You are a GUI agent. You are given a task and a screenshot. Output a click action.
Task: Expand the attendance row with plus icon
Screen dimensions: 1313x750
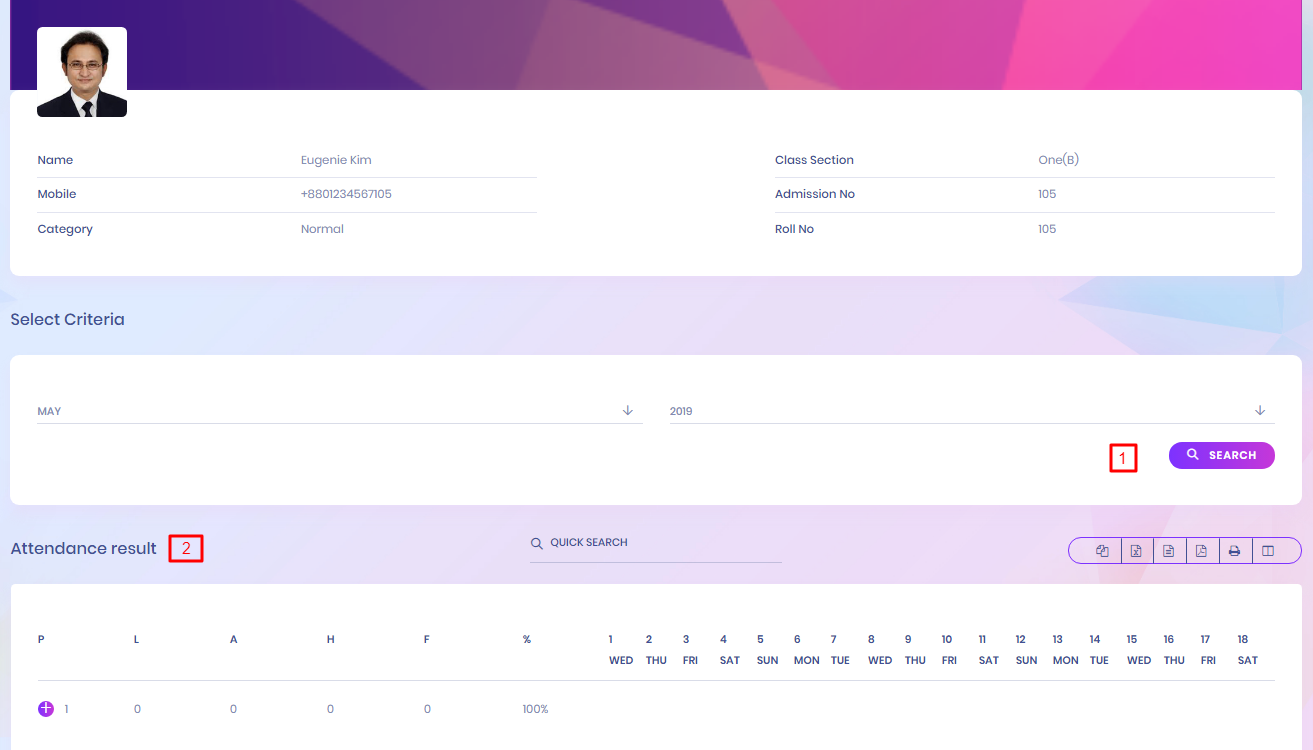[46, 709]
